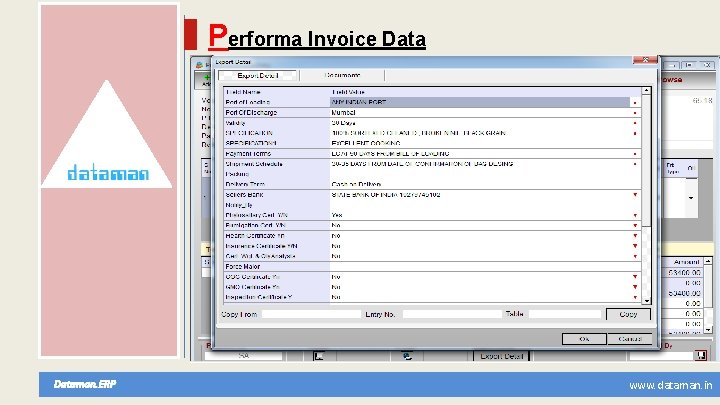Click scroll-up arrow of export detail grid
Image resolution: width=720 pixels, height=405 pixels.
pos(646,91)
